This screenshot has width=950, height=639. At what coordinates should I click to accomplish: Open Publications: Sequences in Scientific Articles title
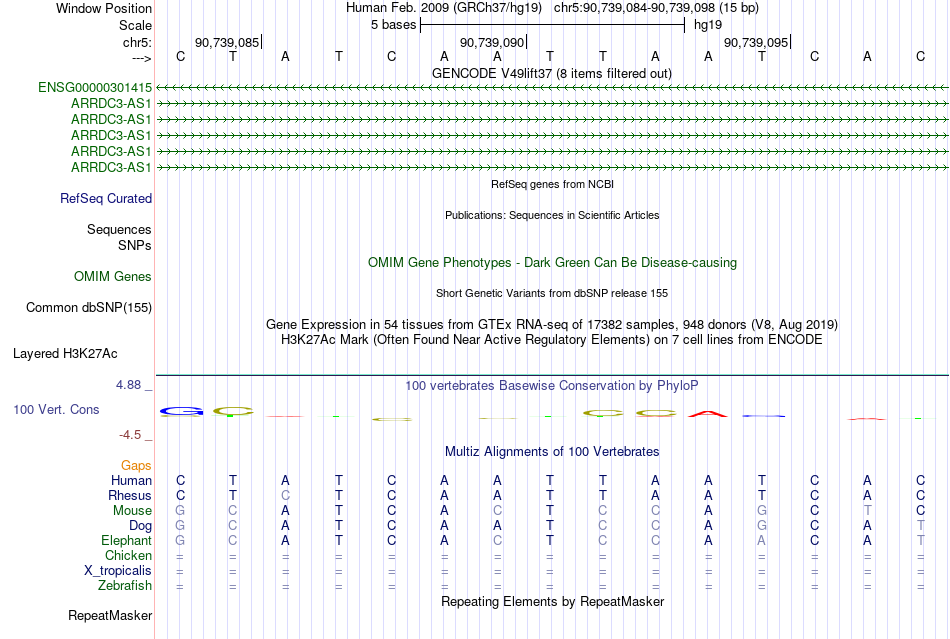pyautogui.click(x=553, y=215)
